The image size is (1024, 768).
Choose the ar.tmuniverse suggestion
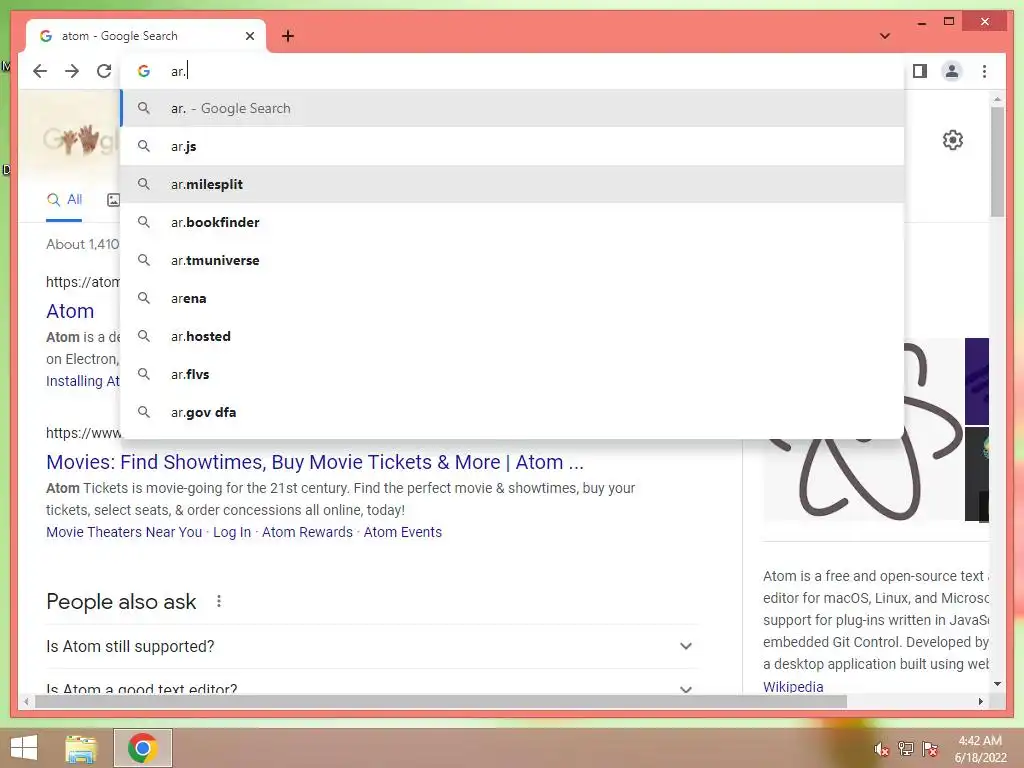point(513,260)
